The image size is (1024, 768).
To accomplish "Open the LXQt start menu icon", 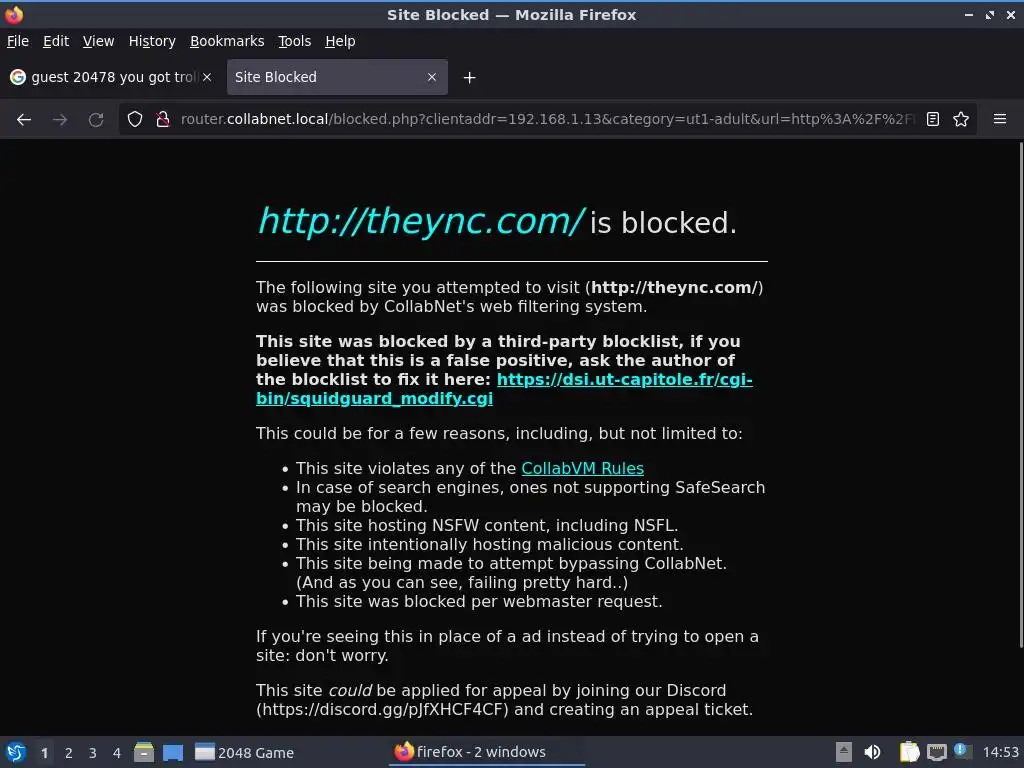I will (x=16, y=752).
